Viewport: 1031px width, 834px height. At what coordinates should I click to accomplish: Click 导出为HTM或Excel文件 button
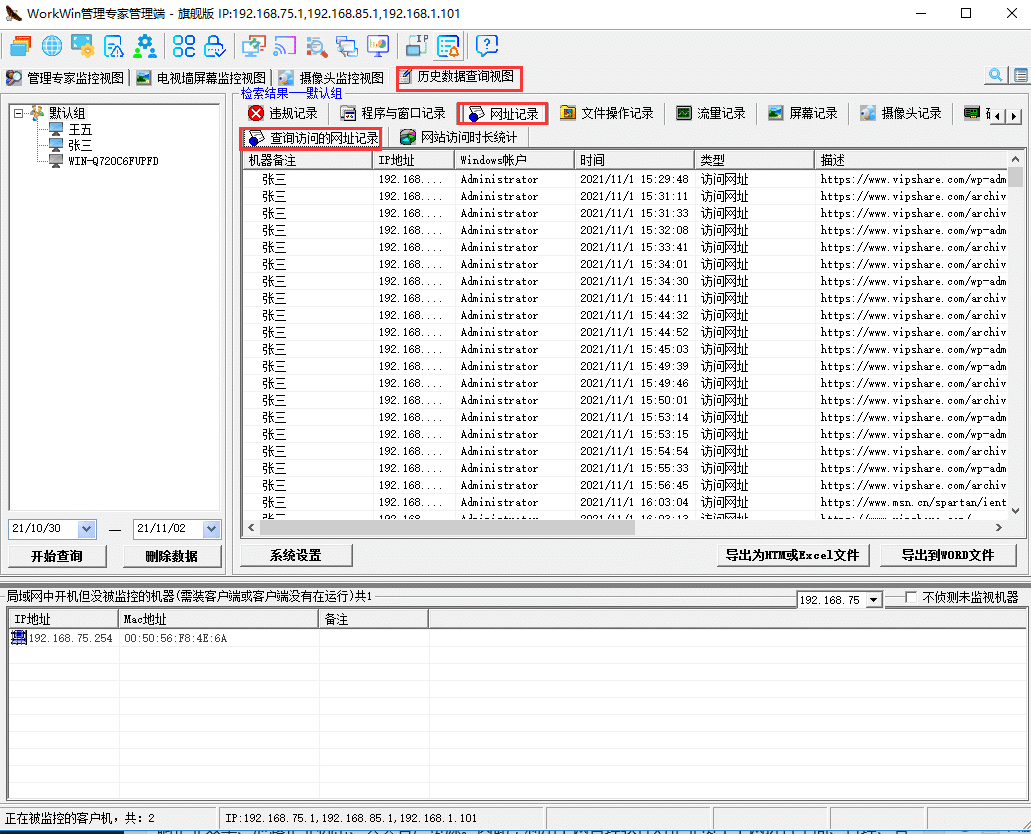tap(792, 556)
